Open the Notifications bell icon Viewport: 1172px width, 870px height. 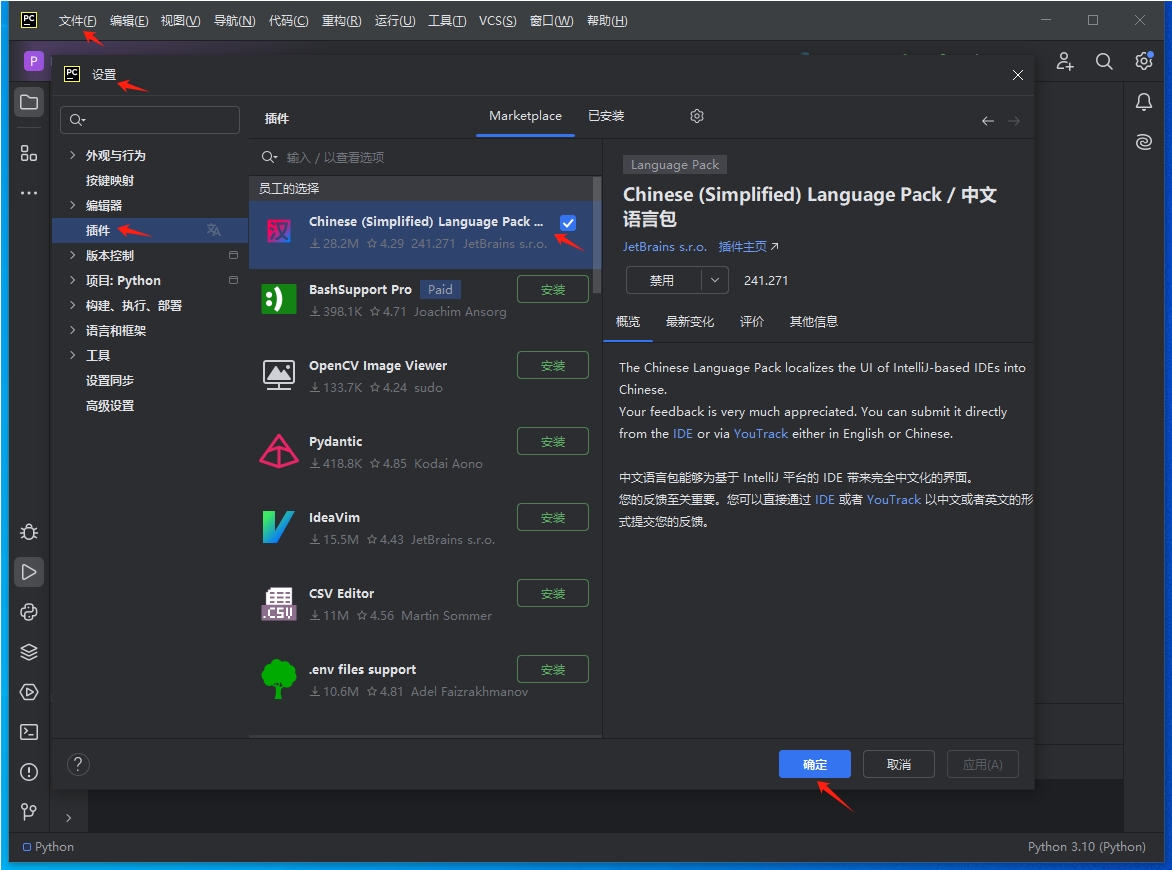point(1144,102)
